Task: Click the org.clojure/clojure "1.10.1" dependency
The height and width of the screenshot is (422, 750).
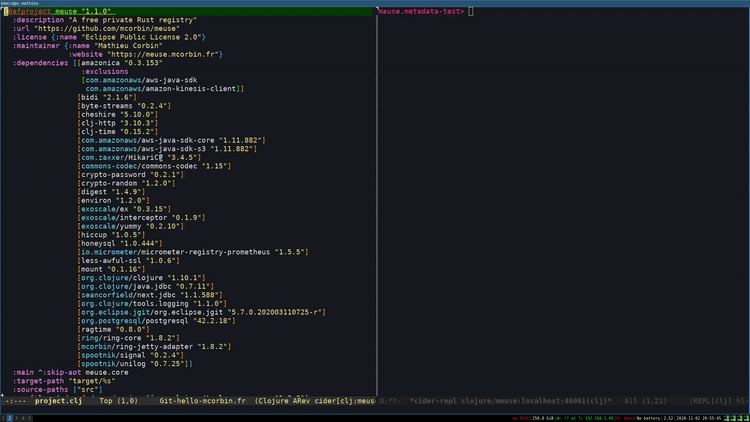Action: (x=141, y=278)
